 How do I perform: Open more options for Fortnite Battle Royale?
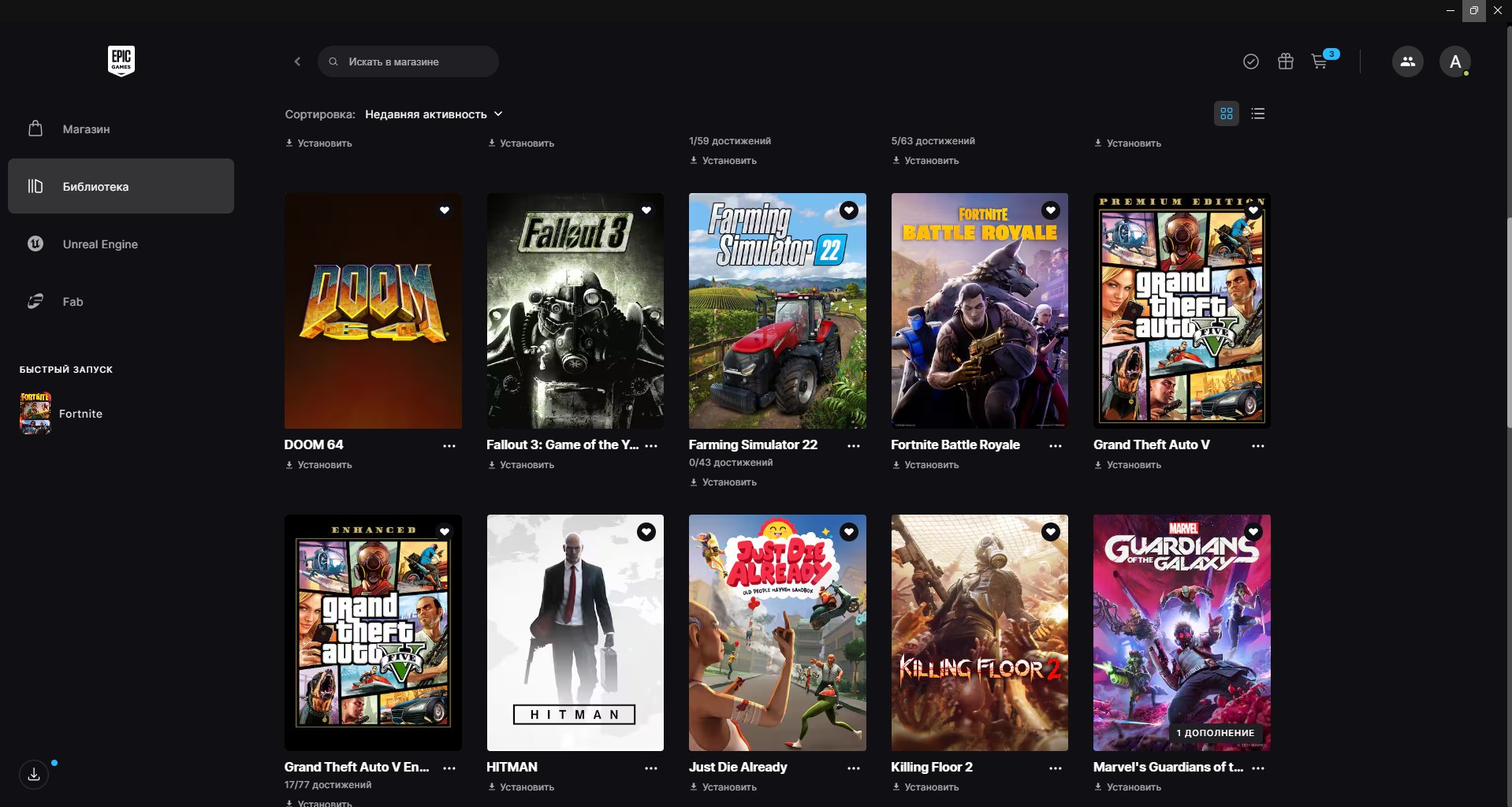click(x=1056, y=446)
